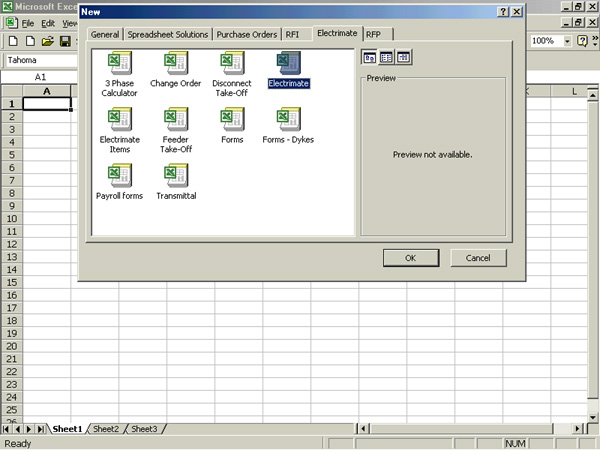Click the dialog Help question mark button
Screen dimensions: 600x450
503,12
